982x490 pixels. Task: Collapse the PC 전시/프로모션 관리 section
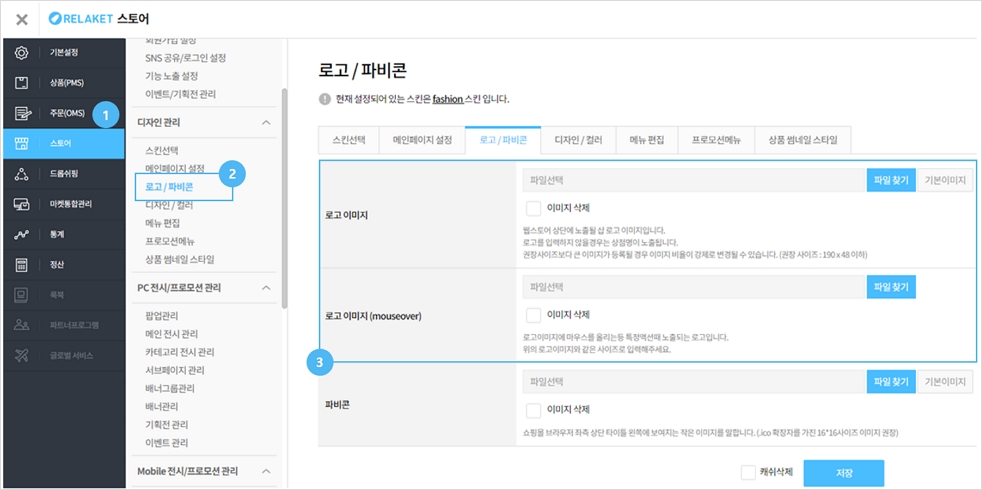[x=265, y=288]
